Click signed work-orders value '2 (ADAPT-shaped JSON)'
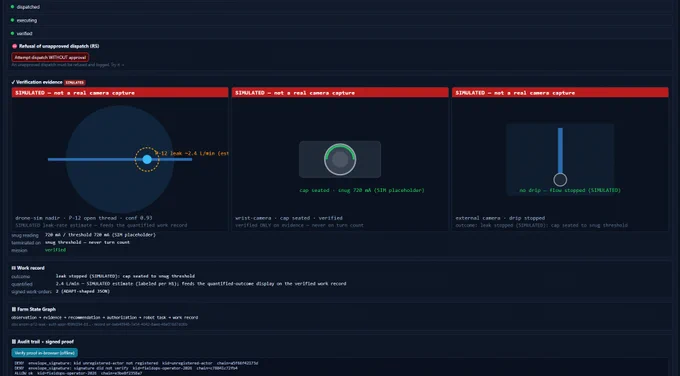This screenshot has height=376, width=680. pyautogui.click(x=82, y=291)
